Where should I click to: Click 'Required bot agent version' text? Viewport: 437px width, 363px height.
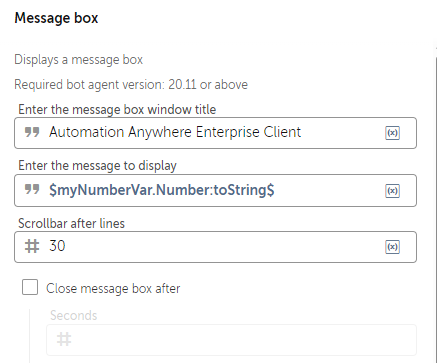(x=131, y=85)
